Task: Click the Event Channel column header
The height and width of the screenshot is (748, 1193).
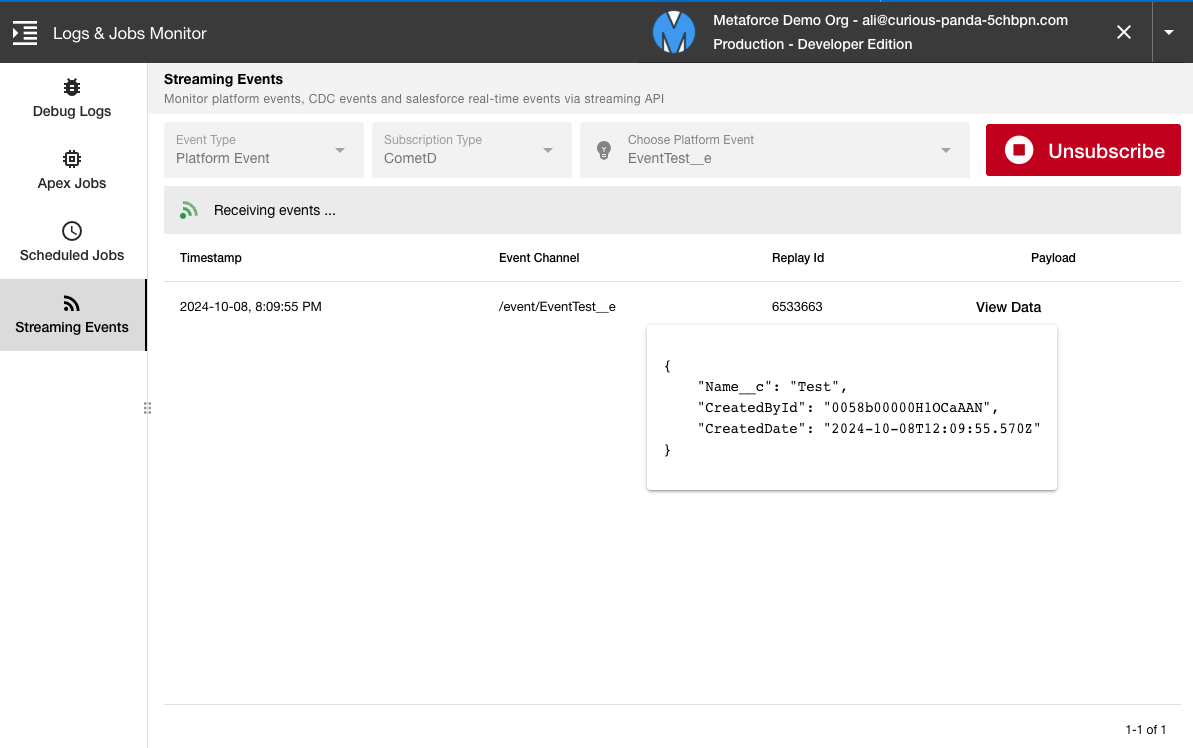Action: coord(539,258)
